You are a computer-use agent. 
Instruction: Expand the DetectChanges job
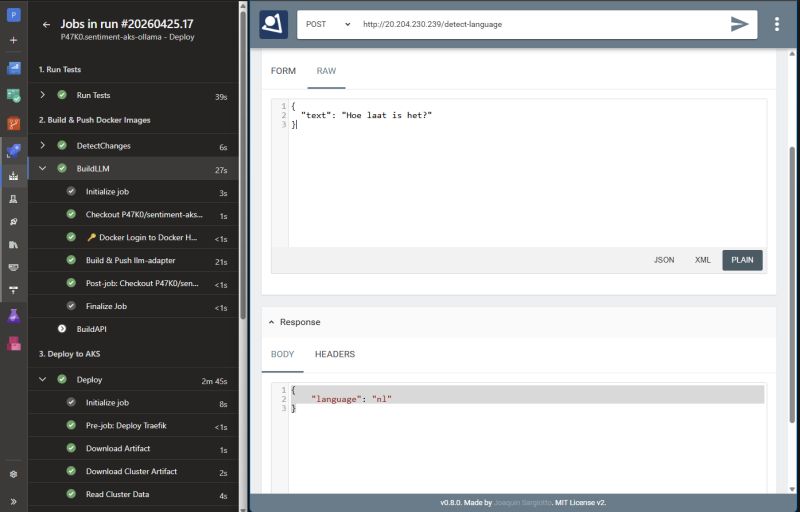[x=43, y=145]
